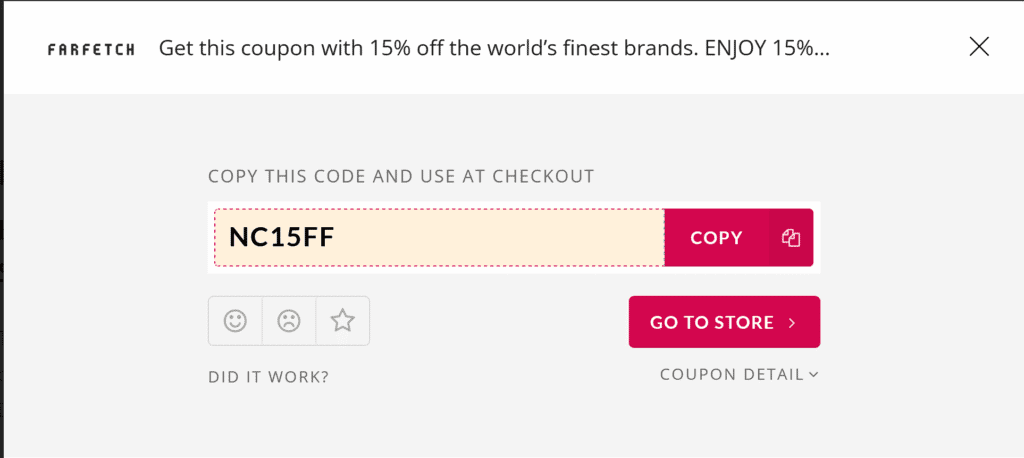Click the COPY THIS CODE AND USE AT CHECKOUT label
Screen dimensions: 1024x458
[x=401, y=176]
